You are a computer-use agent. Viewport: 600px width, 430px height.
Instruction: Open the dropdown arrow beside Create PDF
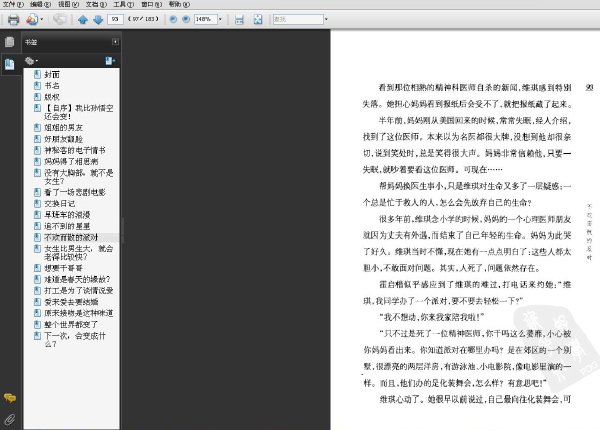[x=42, y=19]
